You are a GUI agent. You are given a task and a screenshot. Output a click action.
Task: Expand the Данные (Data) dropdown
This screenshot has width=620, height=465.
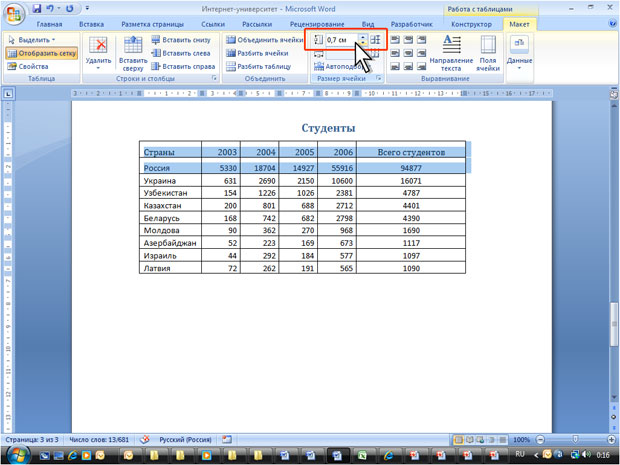point(519,52)
